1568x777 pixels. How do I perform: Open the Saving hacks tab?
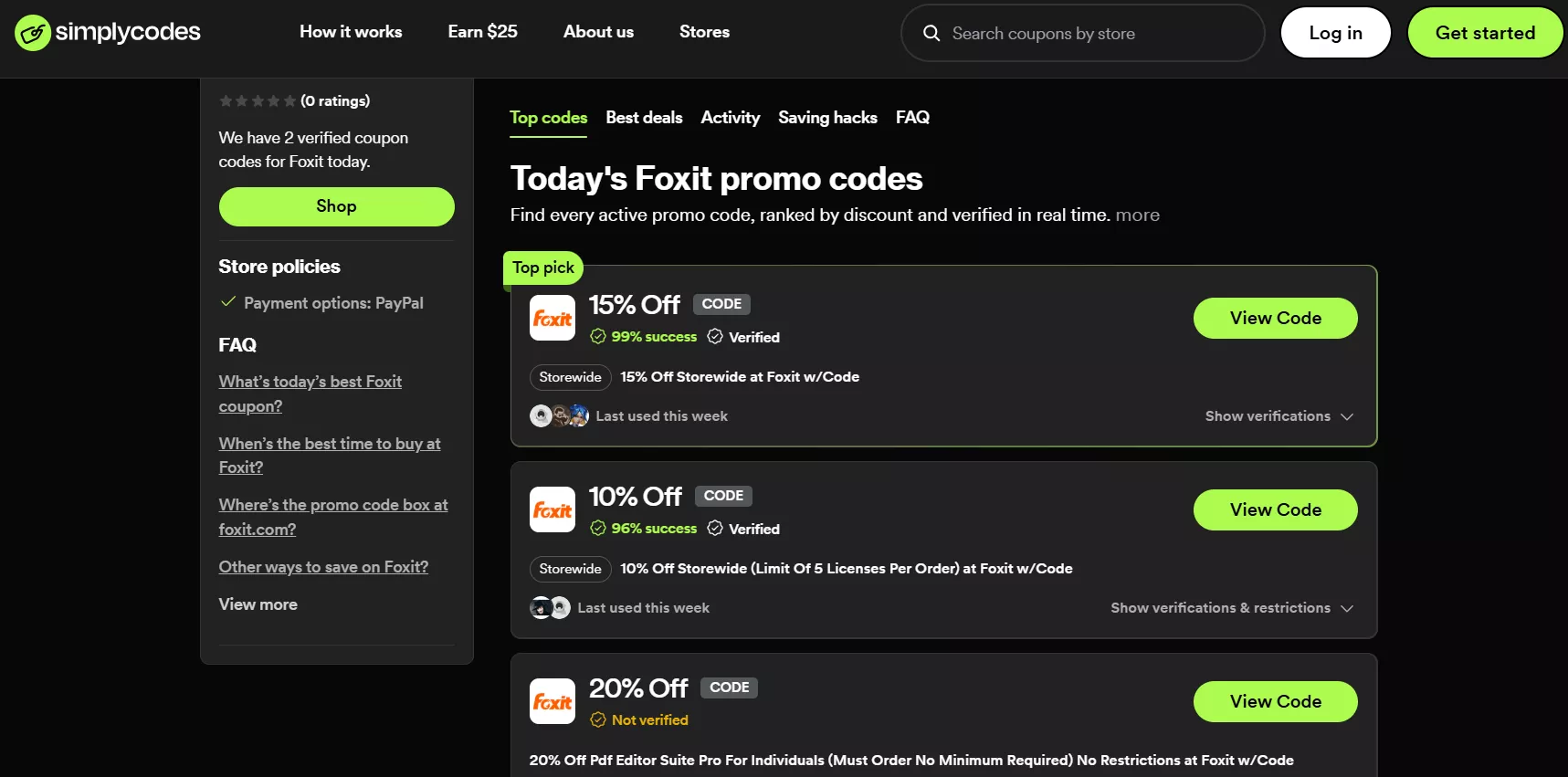click(827, 117)
